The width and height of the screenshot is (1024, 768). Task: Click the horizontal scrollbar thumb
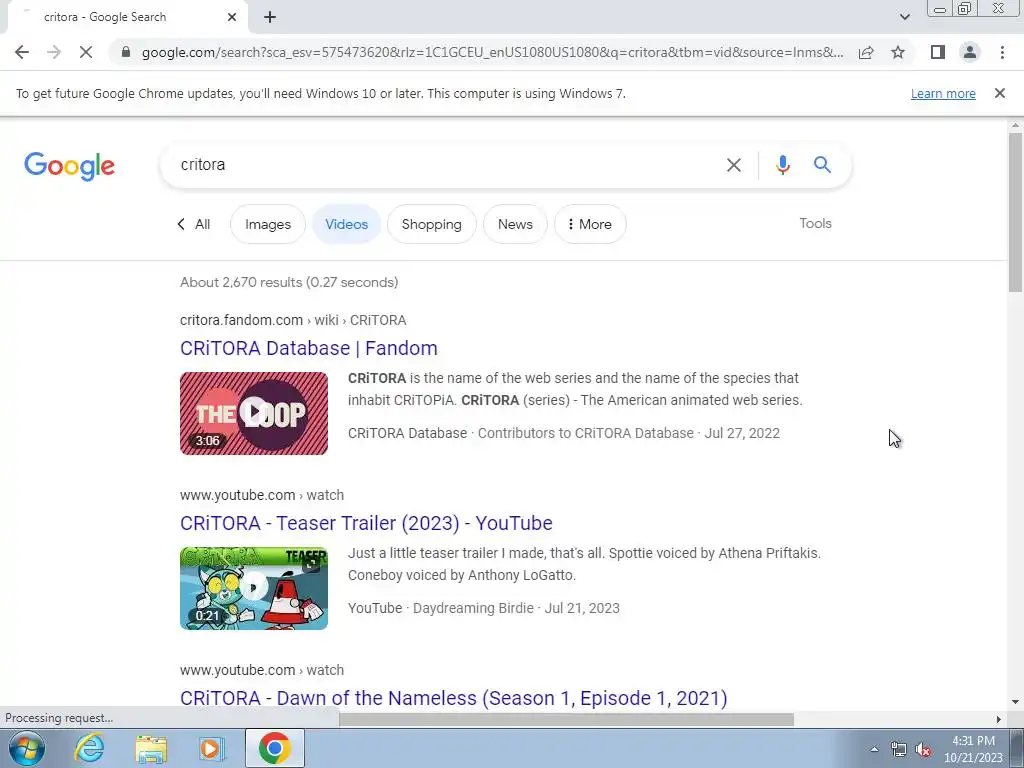point(566,719)
